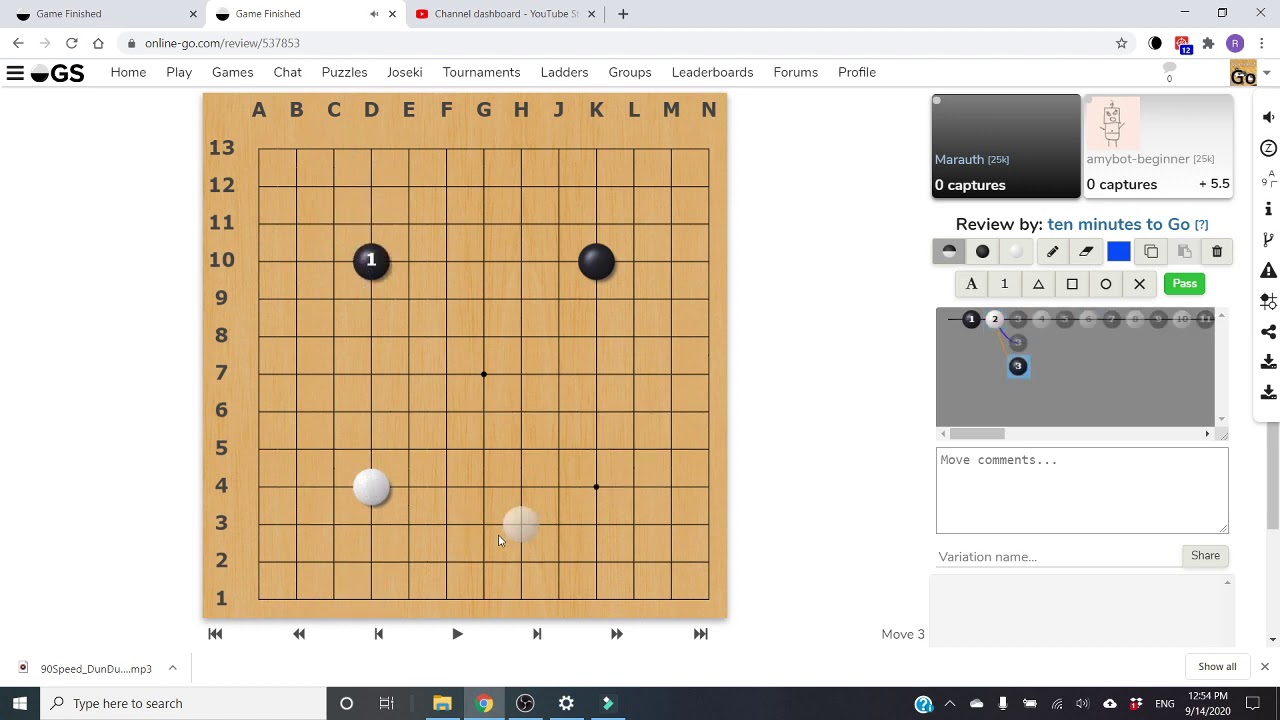Click the green Pass button

point(1184,284)
